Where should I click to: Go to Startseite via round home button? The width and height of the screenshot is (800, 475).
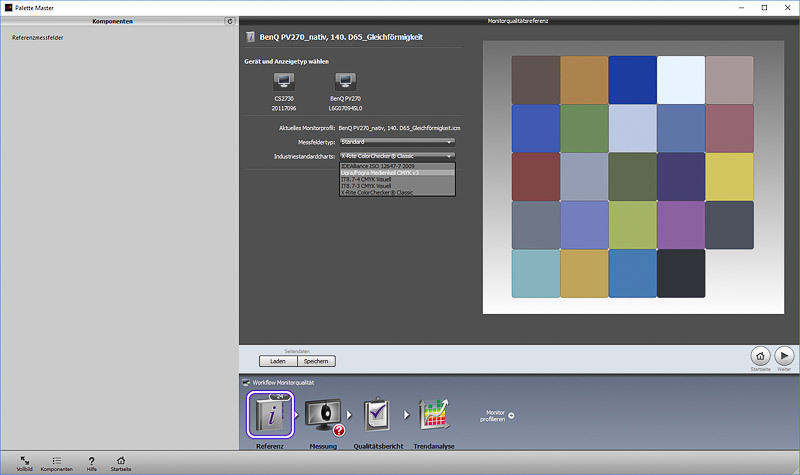point(759,355)
